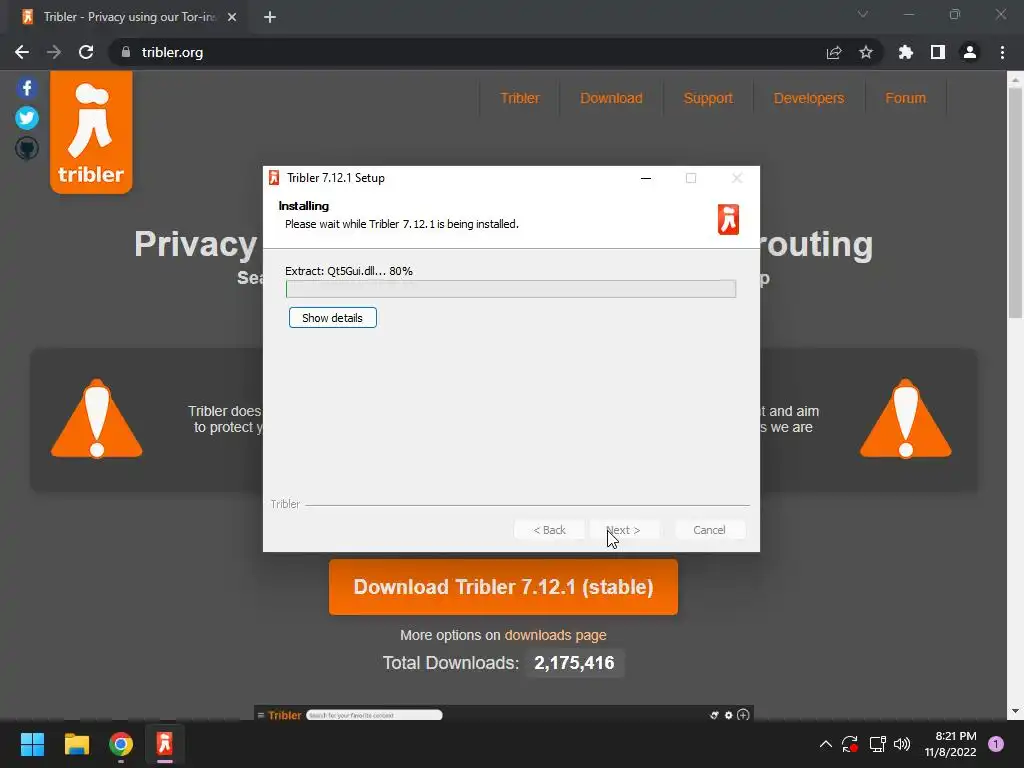This screenshot has width=1024, height=768.
Task: Open volume speaker tray icon
Action: [902, 744]
